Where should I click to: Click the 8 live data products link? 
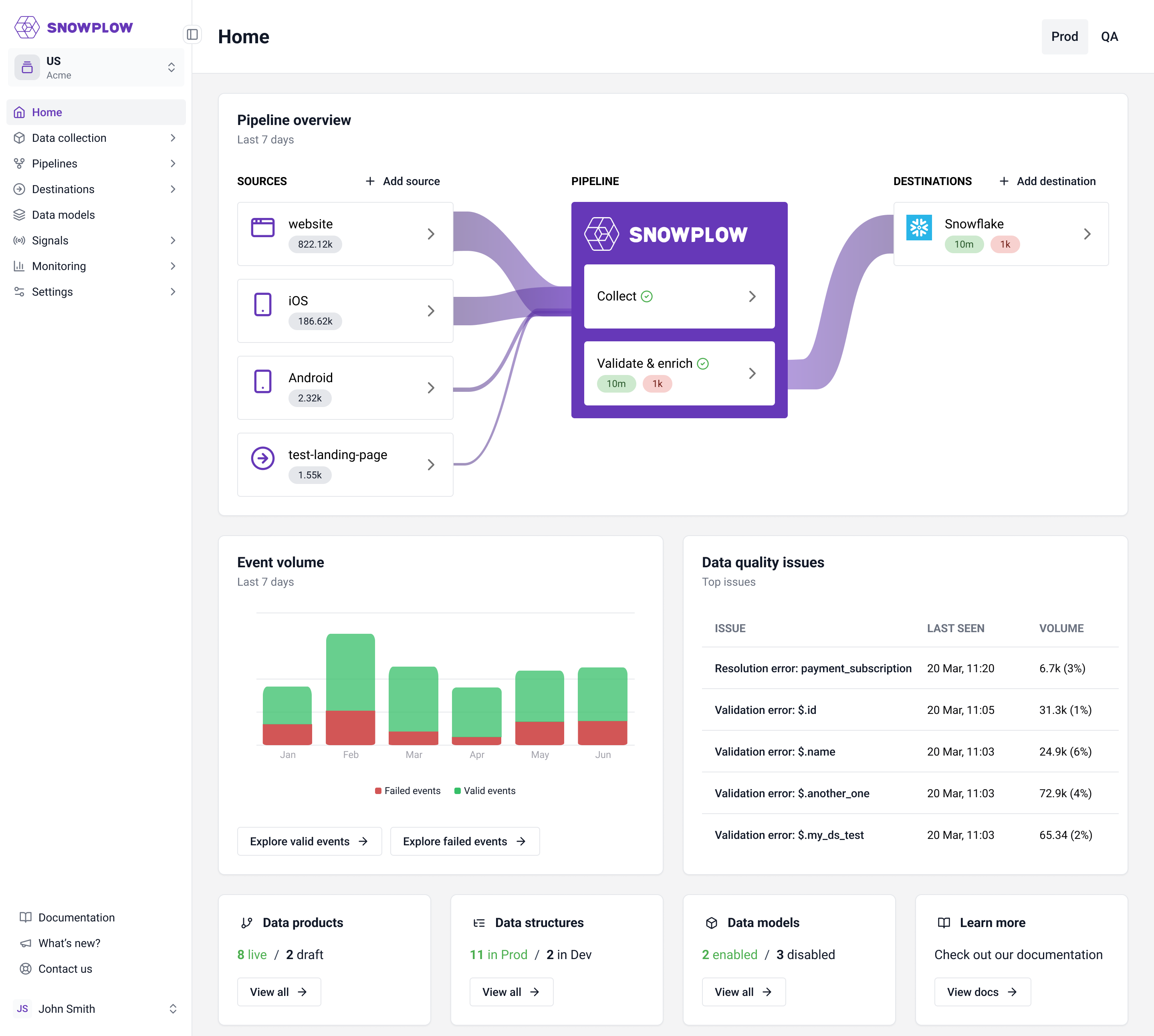pyautogui.click(x=252, y=955)
